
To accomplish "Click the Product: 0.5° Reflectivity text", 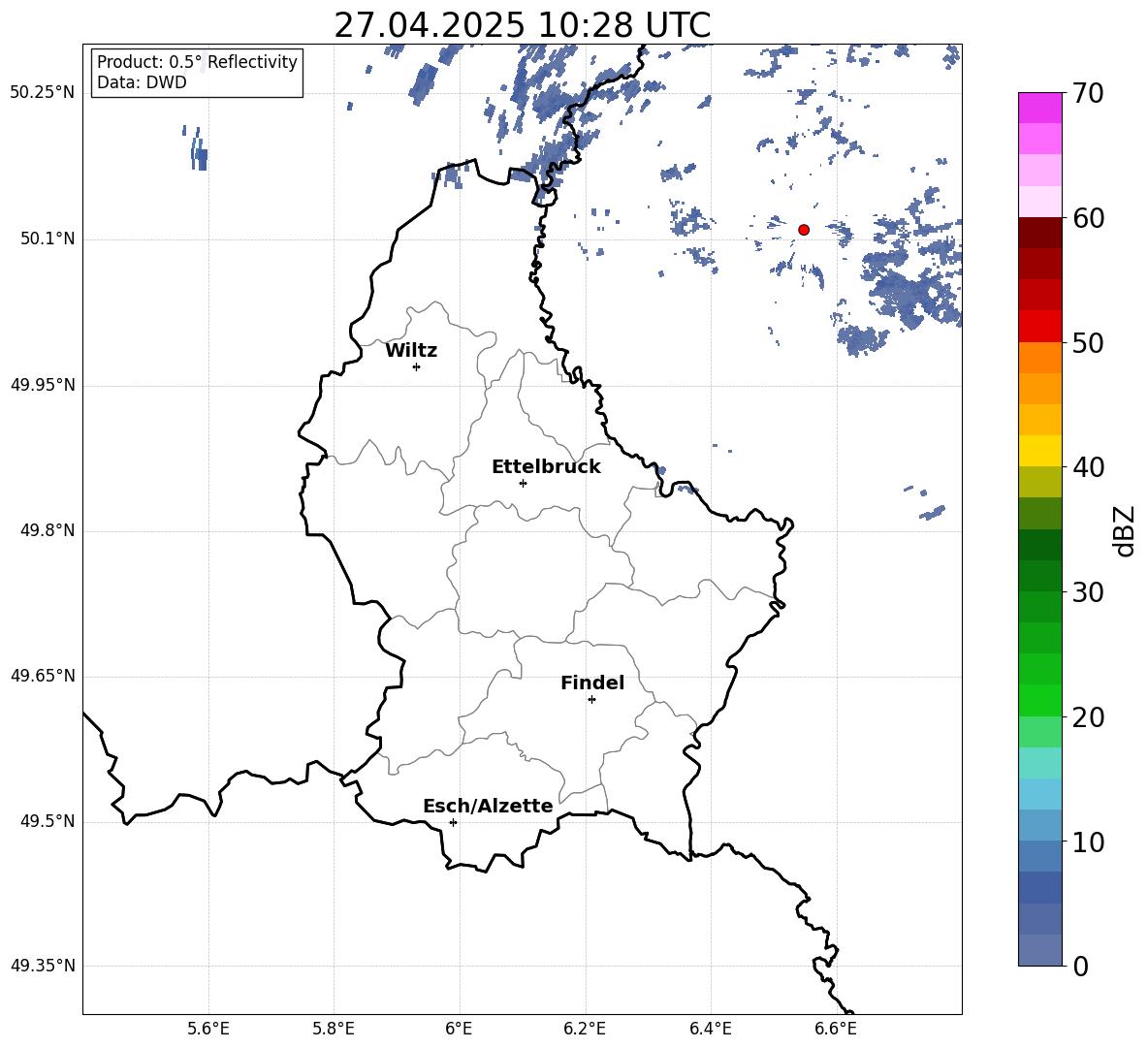I will pos(197,62).
